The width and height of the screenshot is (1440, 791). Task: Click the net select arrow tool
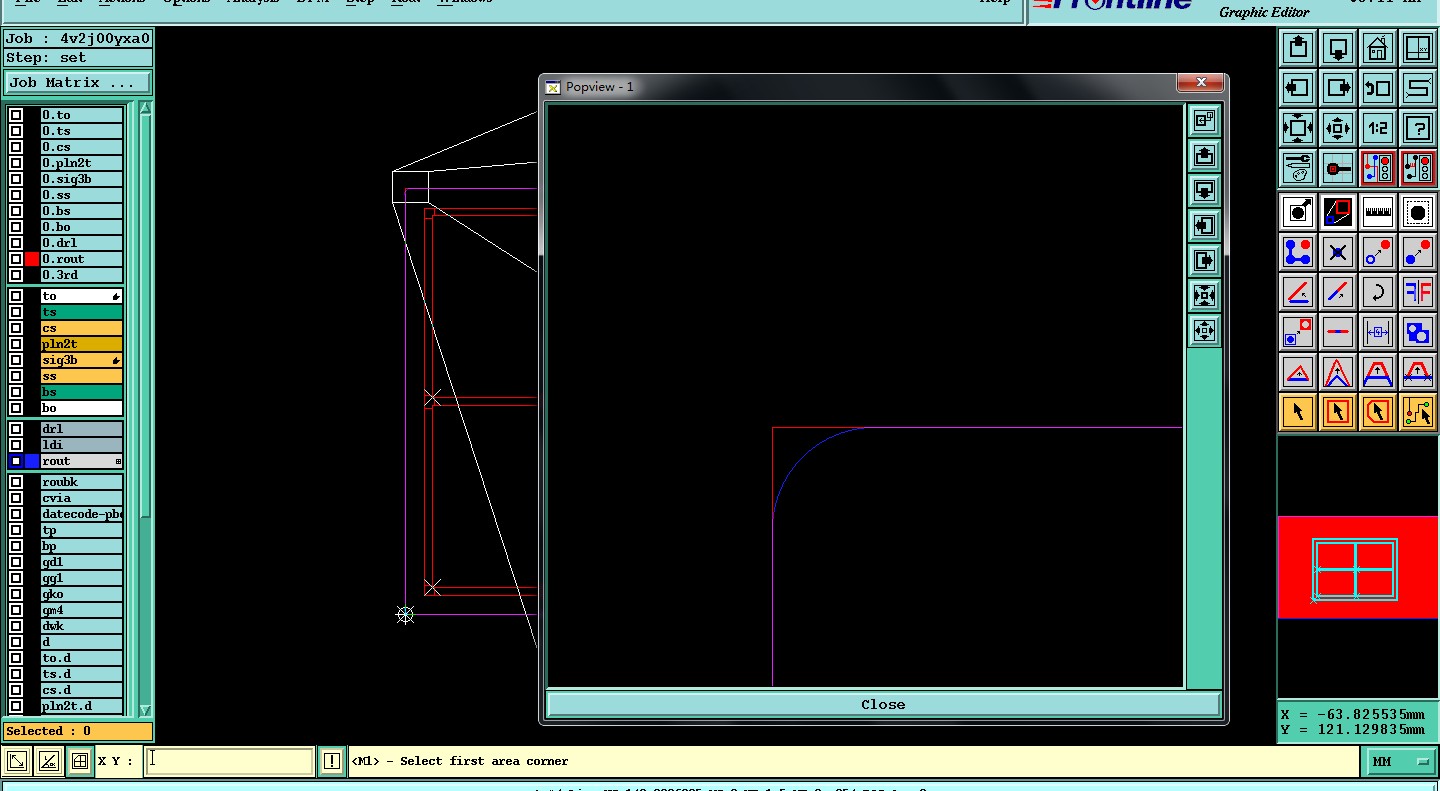pyautogui.click(x=1418, y=411)
